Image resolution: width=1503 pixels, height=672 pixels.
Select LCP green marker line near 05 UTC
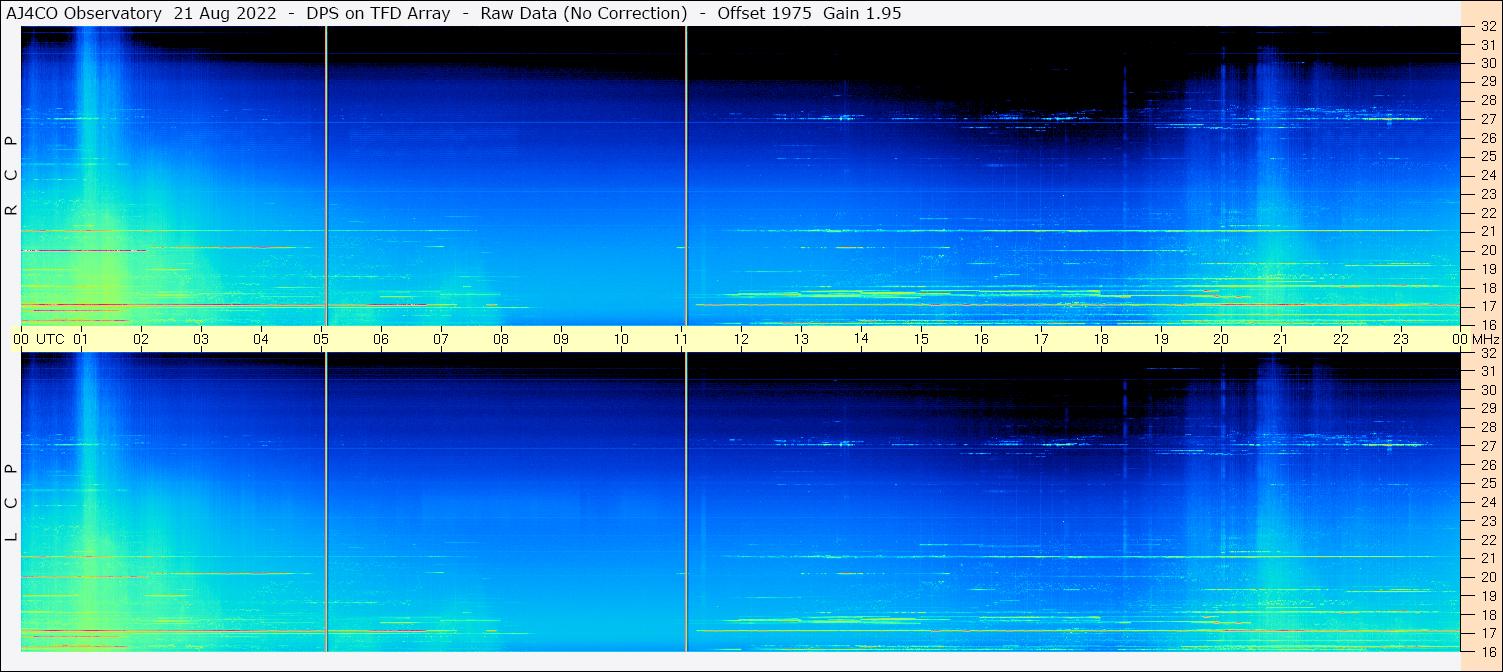[327, 502]
